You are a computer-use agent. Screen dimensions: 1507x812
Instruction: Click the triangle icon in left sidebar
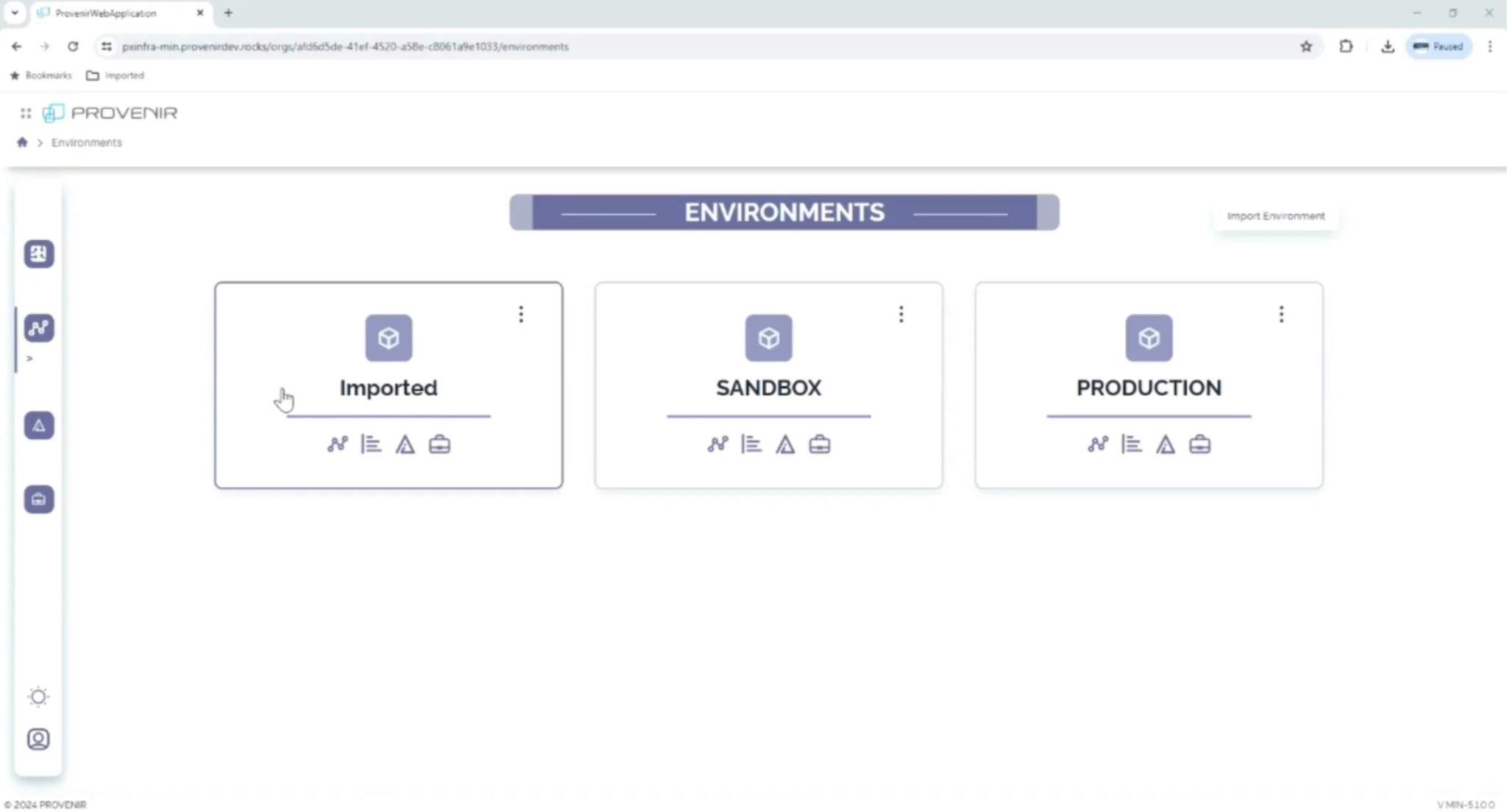point(39,425)
